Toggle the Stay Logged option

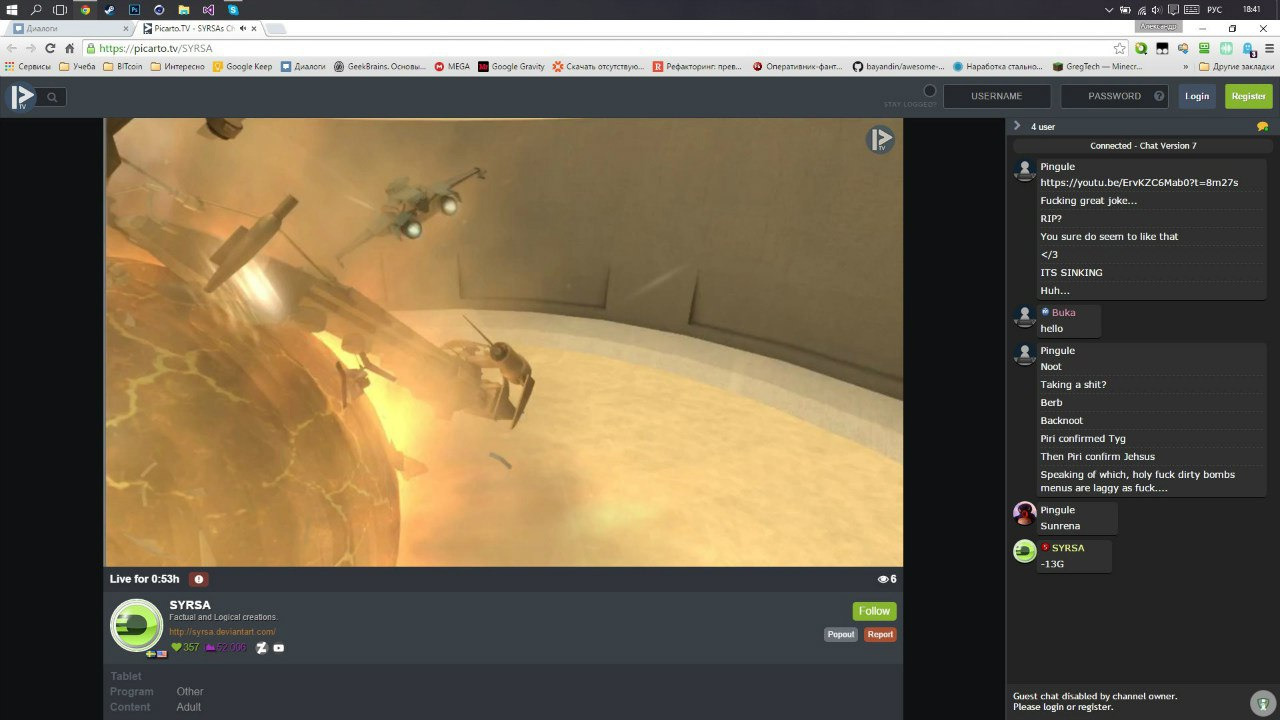coord(929,91)
